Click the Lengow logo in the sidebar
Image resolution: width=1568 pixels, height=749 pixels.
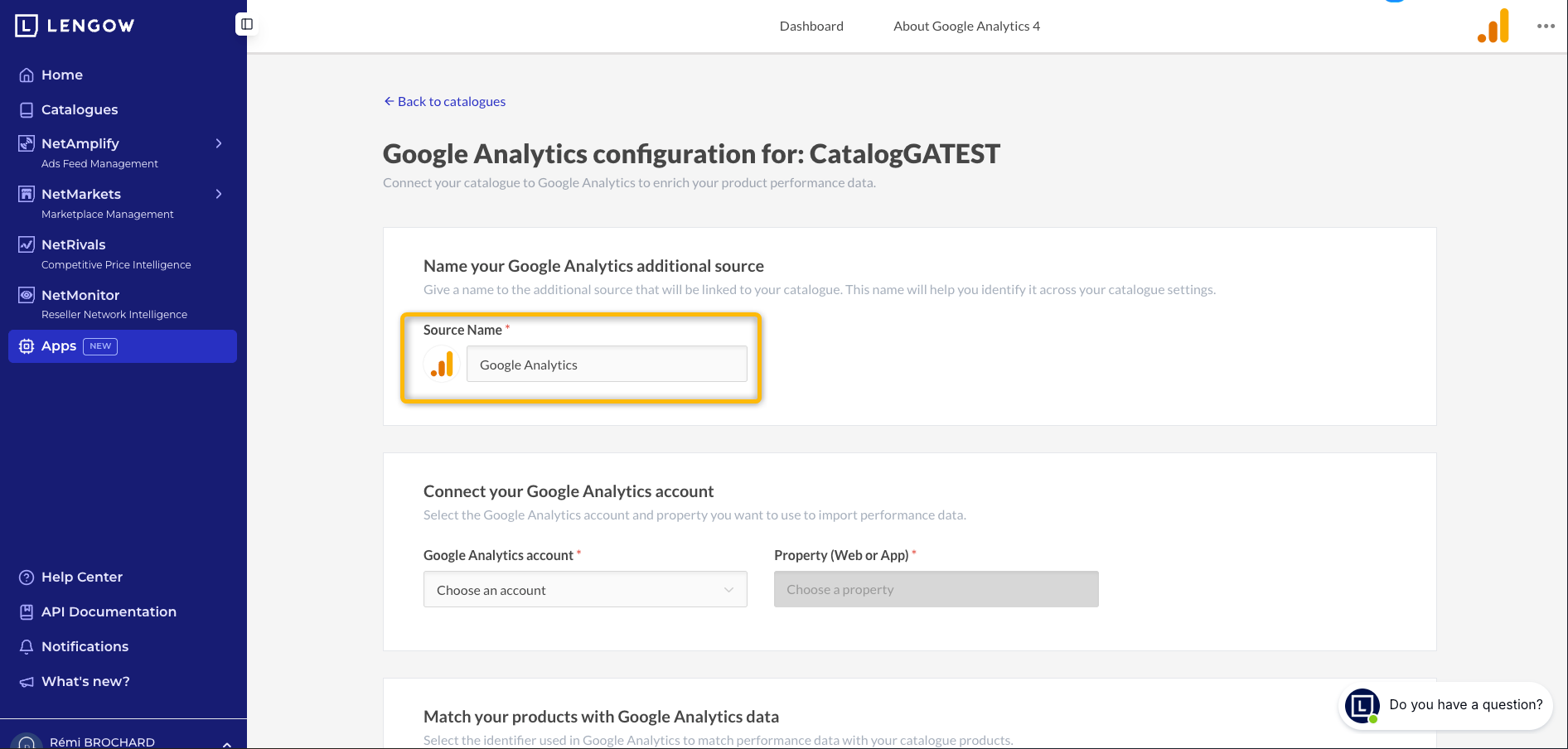pos(75,26)
